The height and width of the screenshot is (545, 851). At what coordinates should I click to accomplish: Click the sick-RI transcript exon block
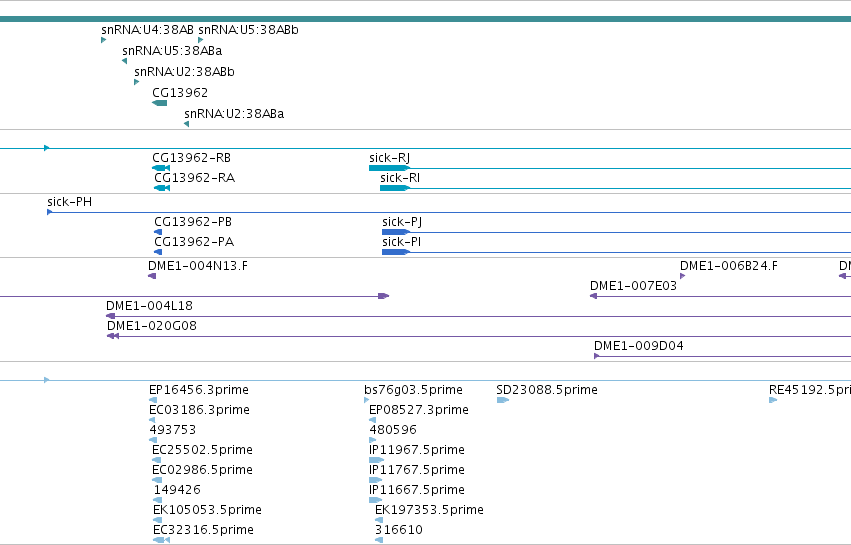click(395, 188)
